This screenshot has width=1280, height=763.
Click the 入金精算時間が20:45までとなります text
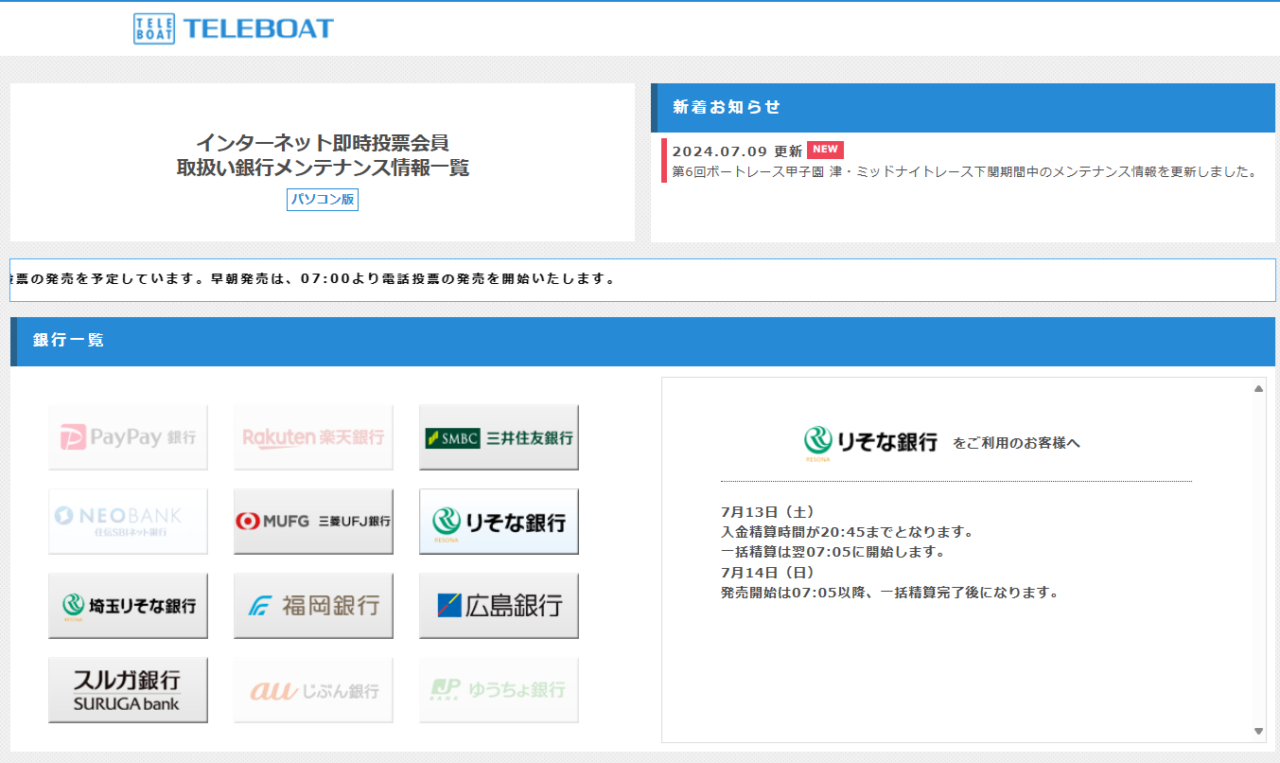[847, 532]
